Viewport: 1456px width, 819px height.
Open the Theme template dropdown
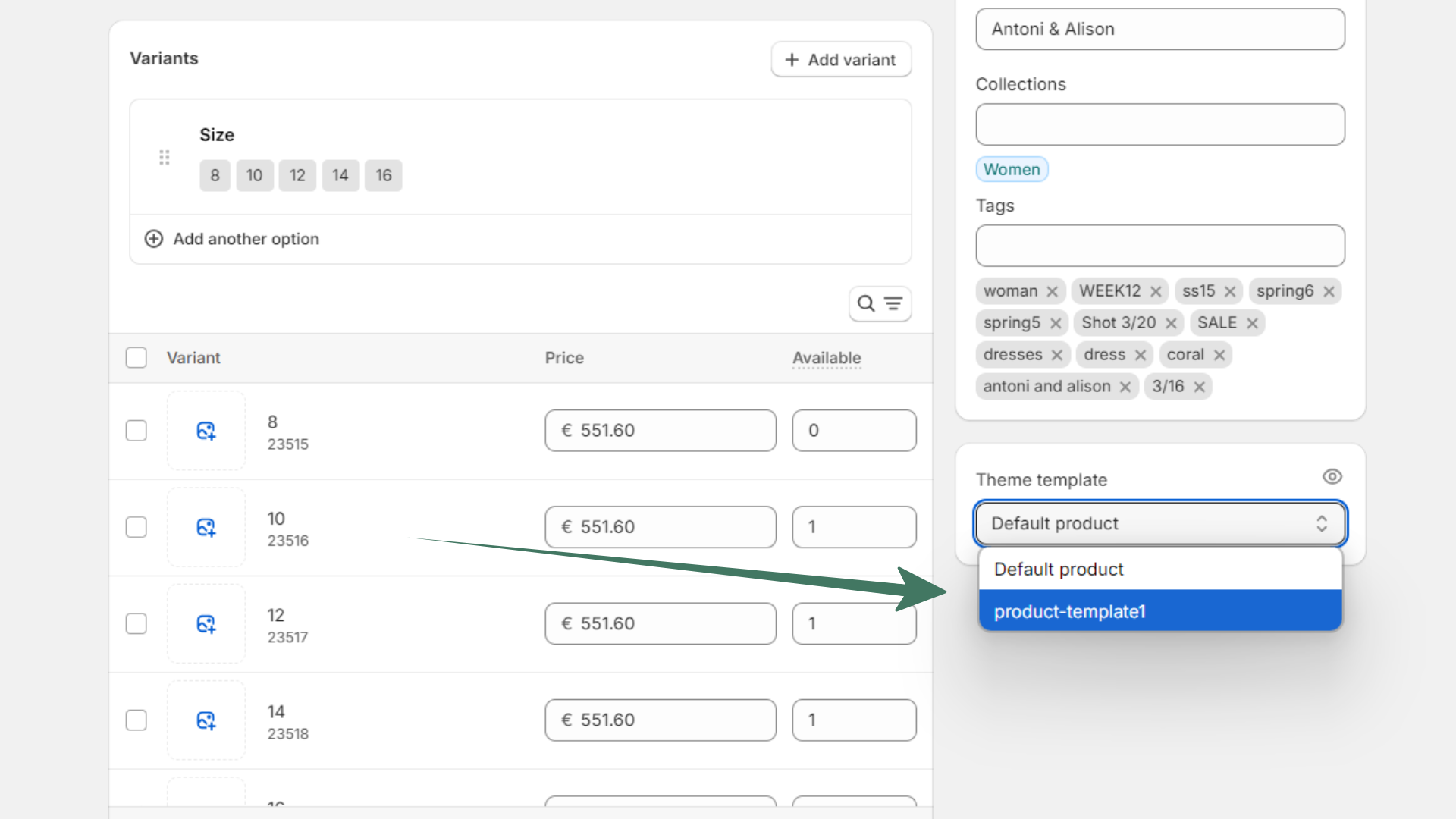pos(1160,523)
